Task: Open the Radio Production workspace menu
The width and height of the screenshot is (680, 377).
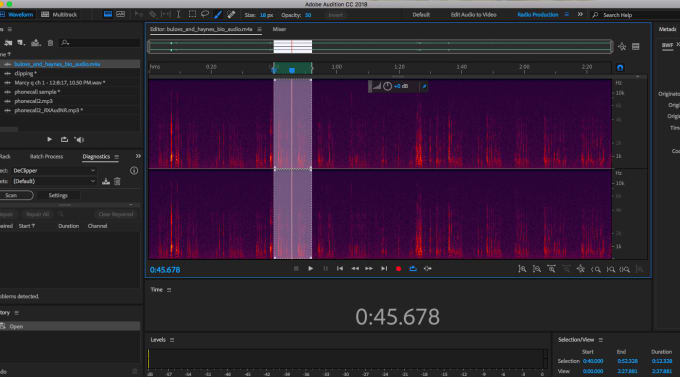Action: click(566, 15)
